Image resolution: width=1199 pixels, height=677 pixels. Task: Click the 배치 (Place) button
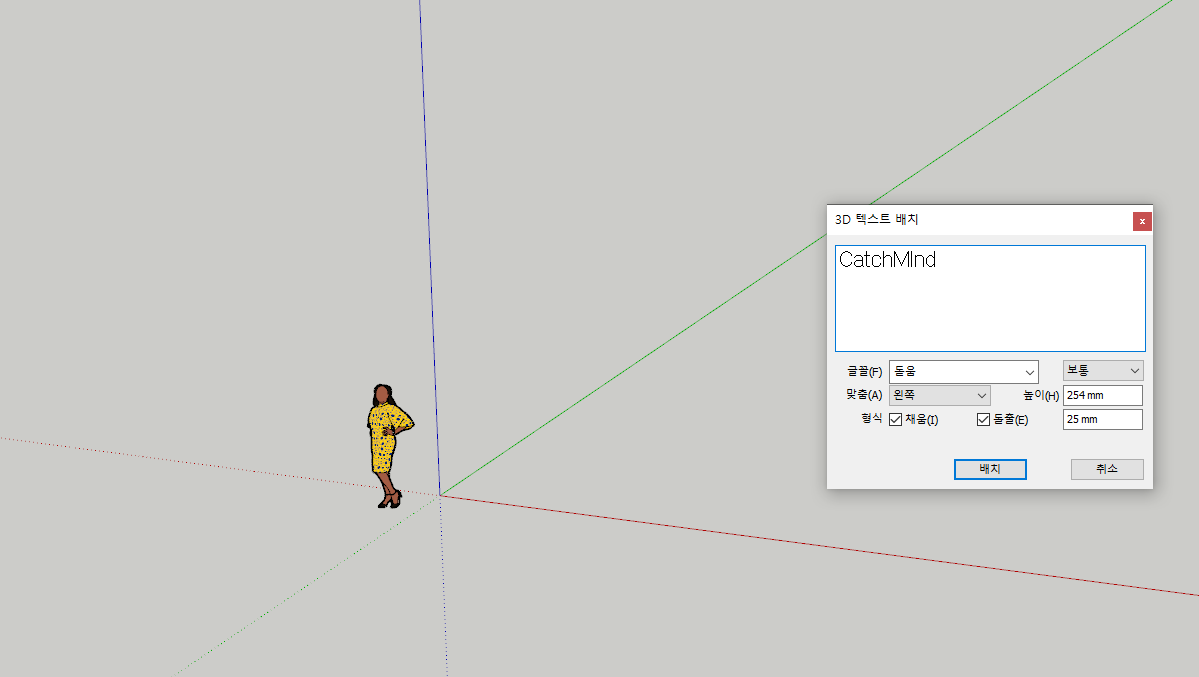(x=989, y=469)
